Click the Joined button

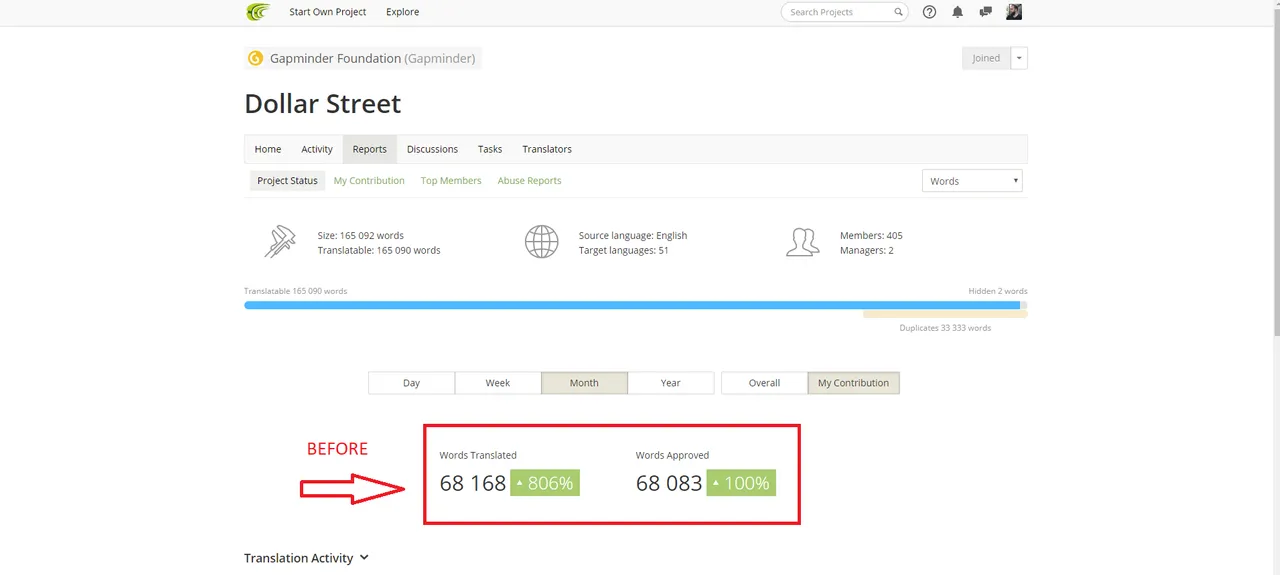coord(986,58)
